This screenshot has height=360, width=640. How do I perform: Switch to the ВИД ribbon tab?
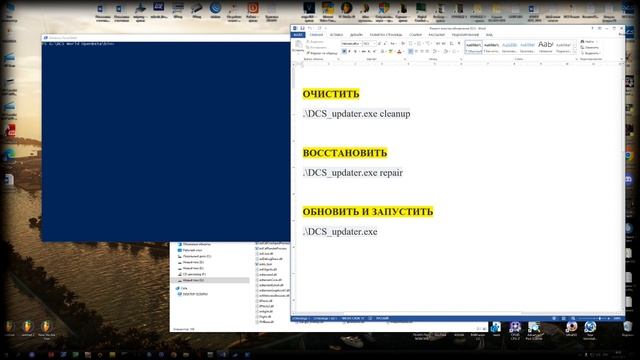coord(489,35)
